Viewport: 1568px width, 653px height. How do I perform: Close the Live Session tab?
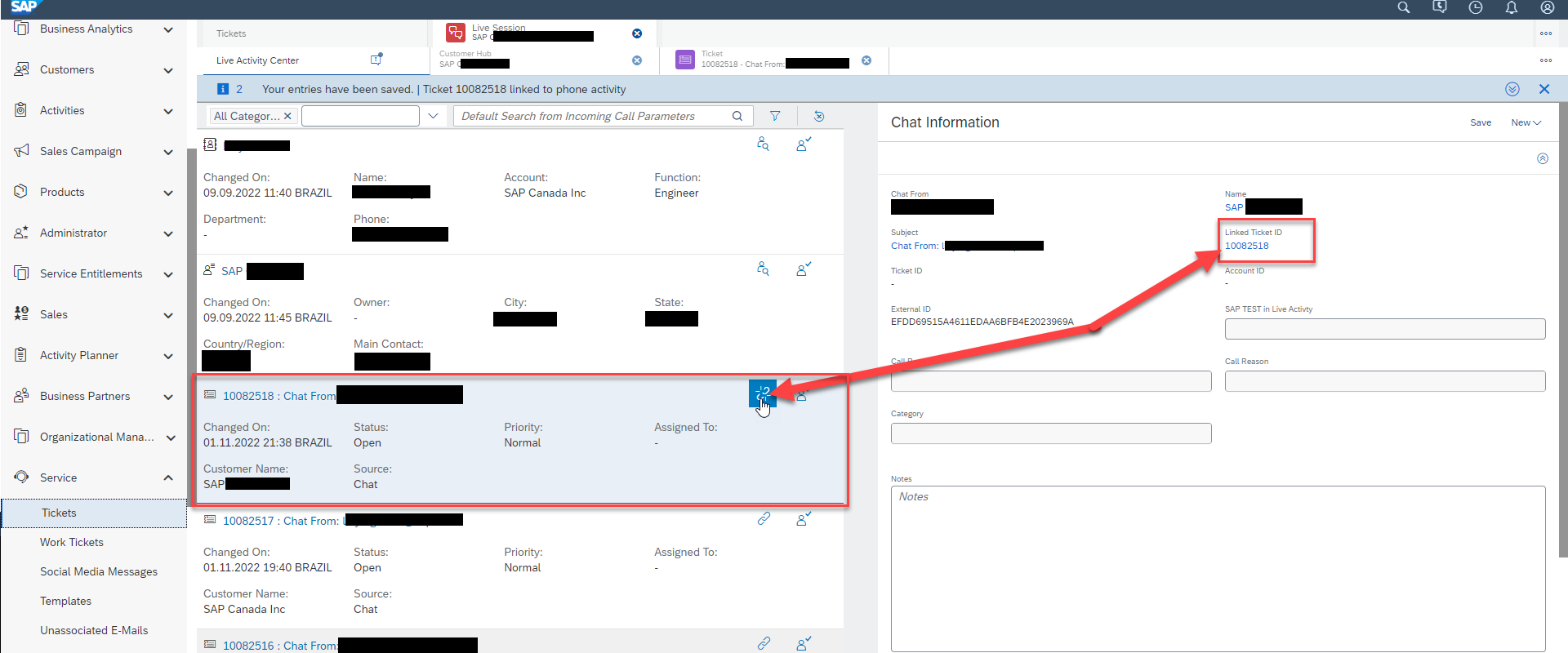point(637,33)
